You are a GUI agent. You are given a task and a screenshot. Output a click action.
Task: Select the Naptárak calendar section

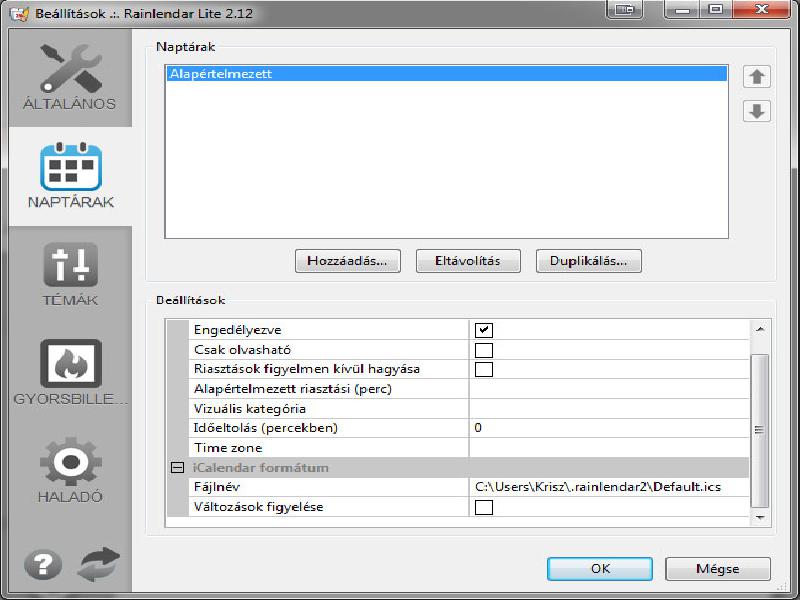click(x=70, y=176)
